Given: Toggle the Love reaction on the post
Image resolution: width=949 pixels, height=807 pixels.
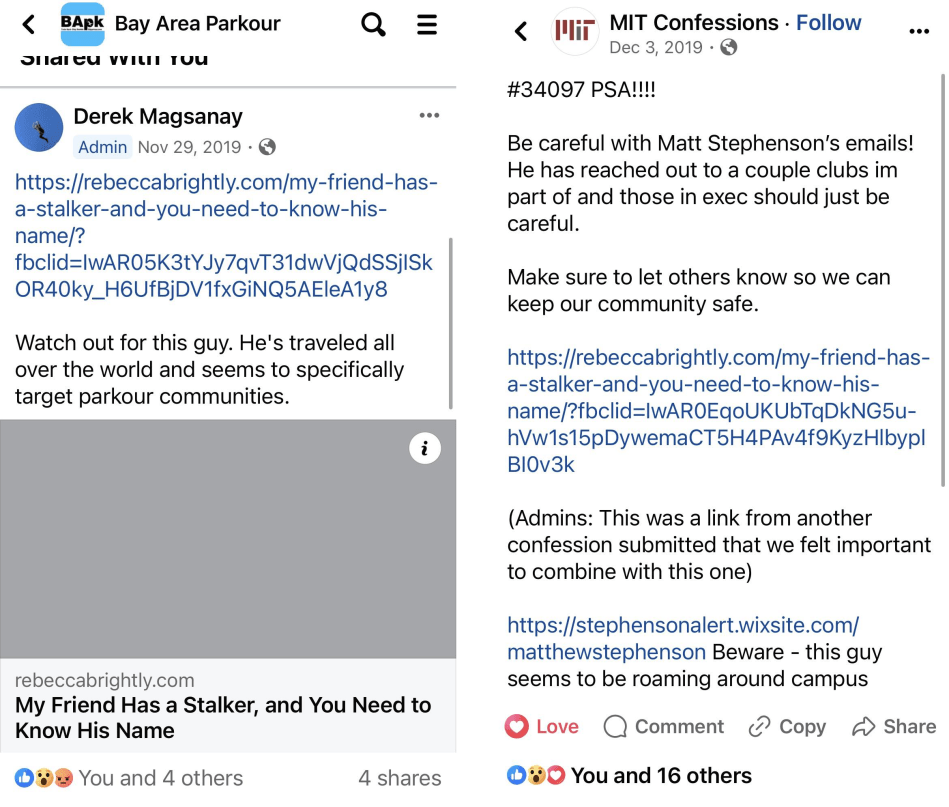Looking at the screenshot, I should (543, 727).
